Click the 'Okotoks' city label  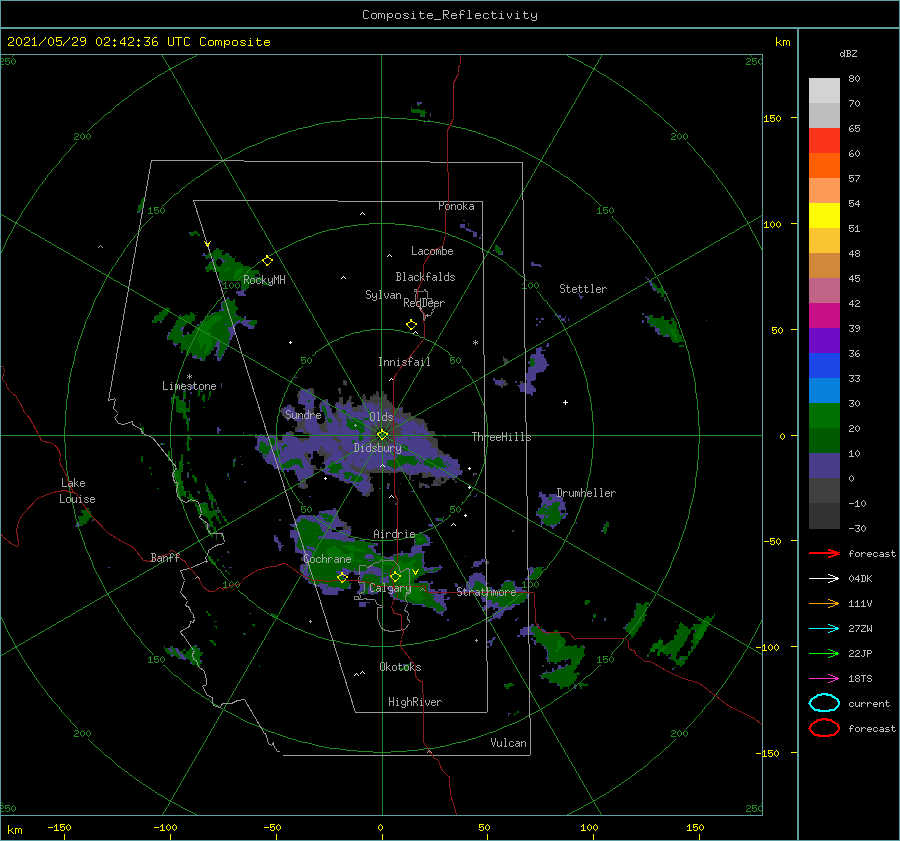tap(400, 667)
